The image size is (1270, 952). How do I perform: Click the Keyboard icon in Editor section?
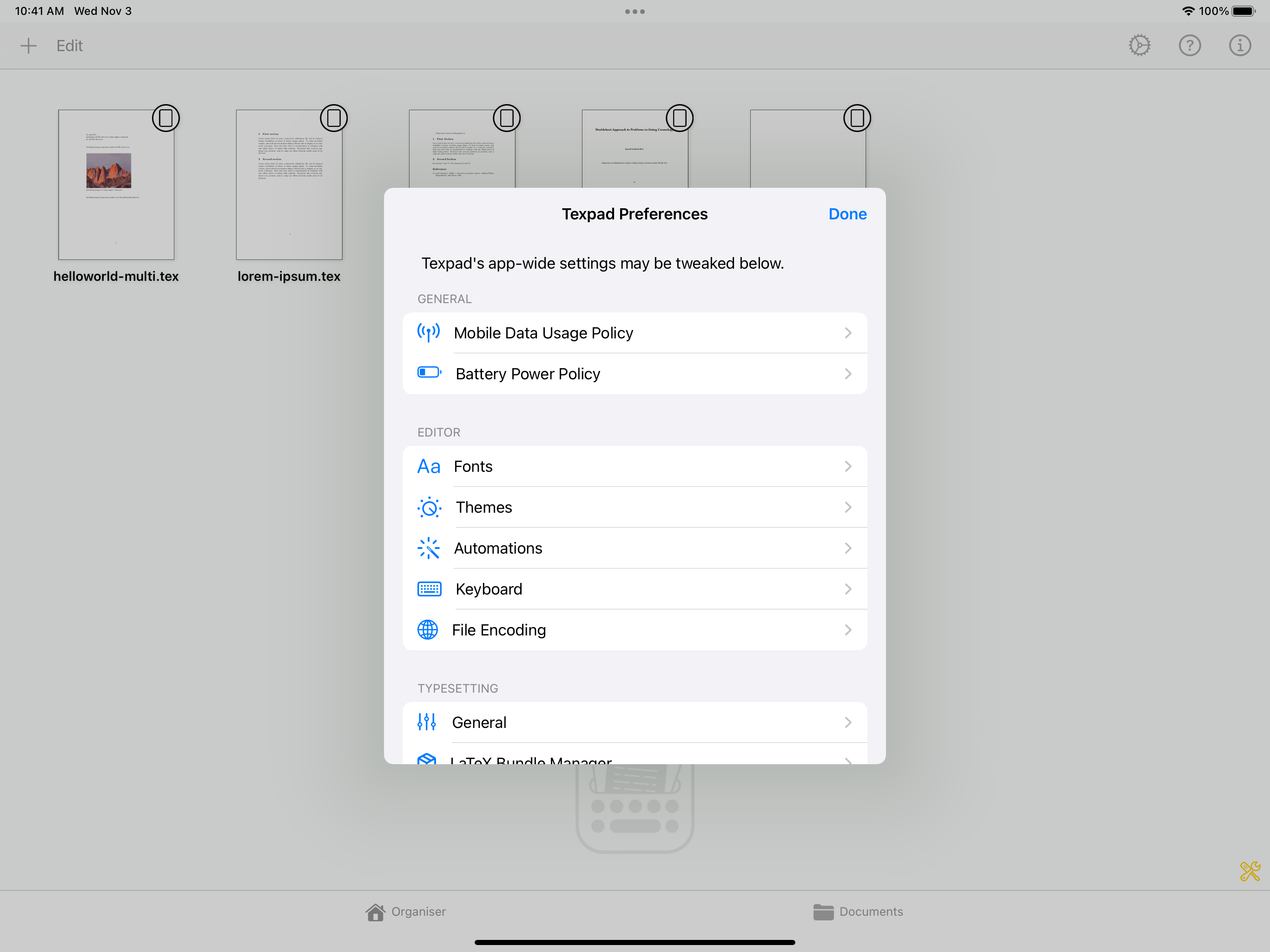click(x=430, y=589)
